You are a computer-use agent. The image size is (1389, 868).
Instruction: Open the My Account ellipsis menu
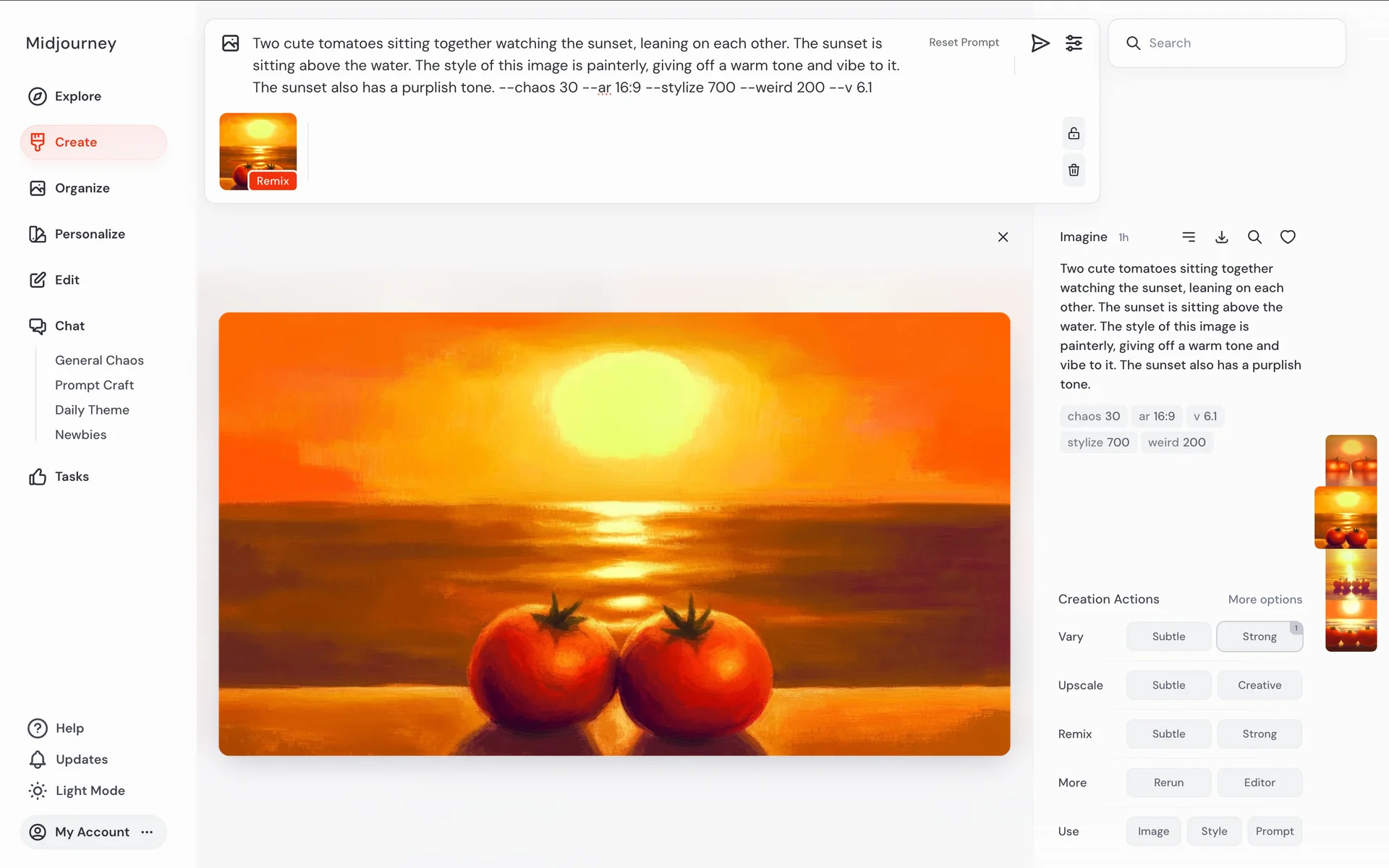point(148,832)
